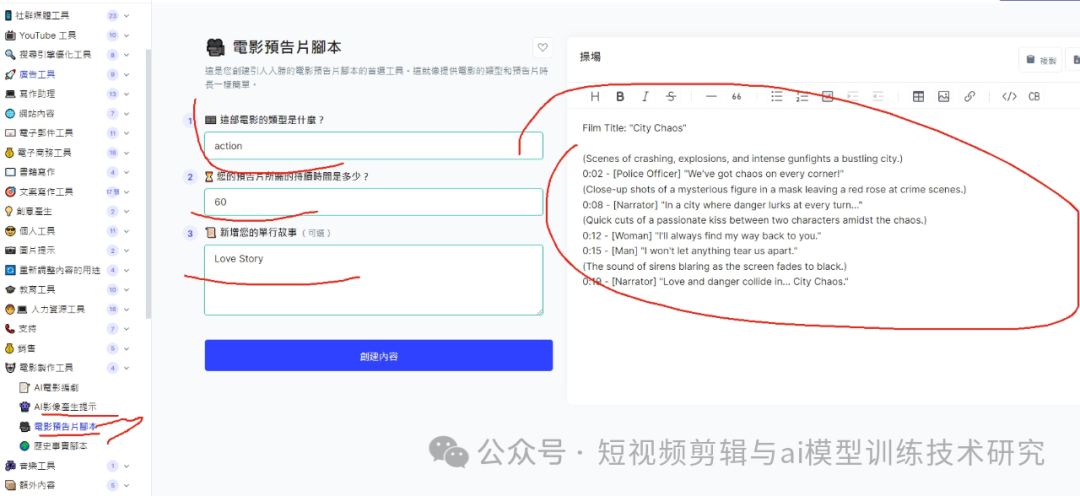The image size is (1080, 496).
Task: Click the 'Love and danger collide' narrator line
Action: (x=715, y=282)
